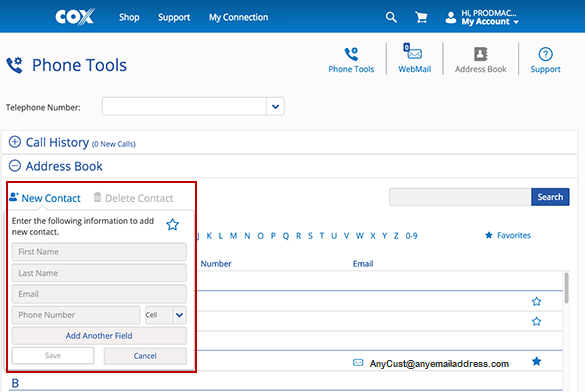Filter contacts by letter Q

pos(286,236)
